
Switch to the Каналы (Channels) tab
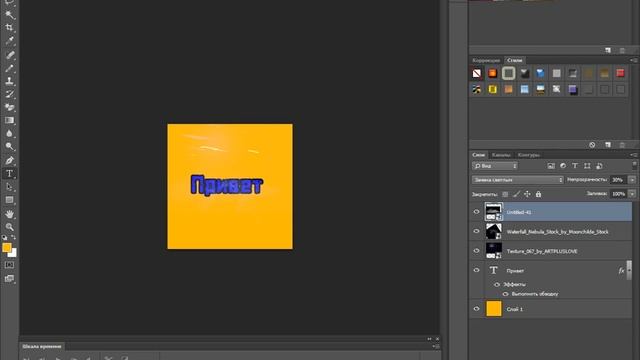coord(501,155)
